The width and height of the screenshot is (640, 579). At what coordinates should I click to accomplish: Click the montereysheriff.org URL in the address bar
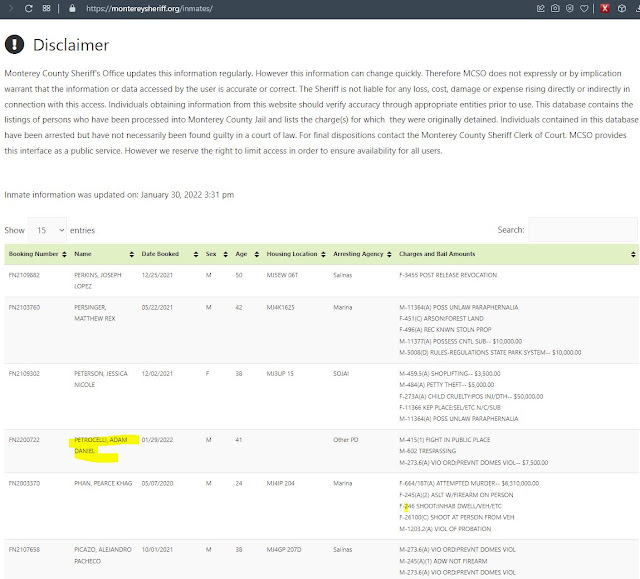[149, 9]
